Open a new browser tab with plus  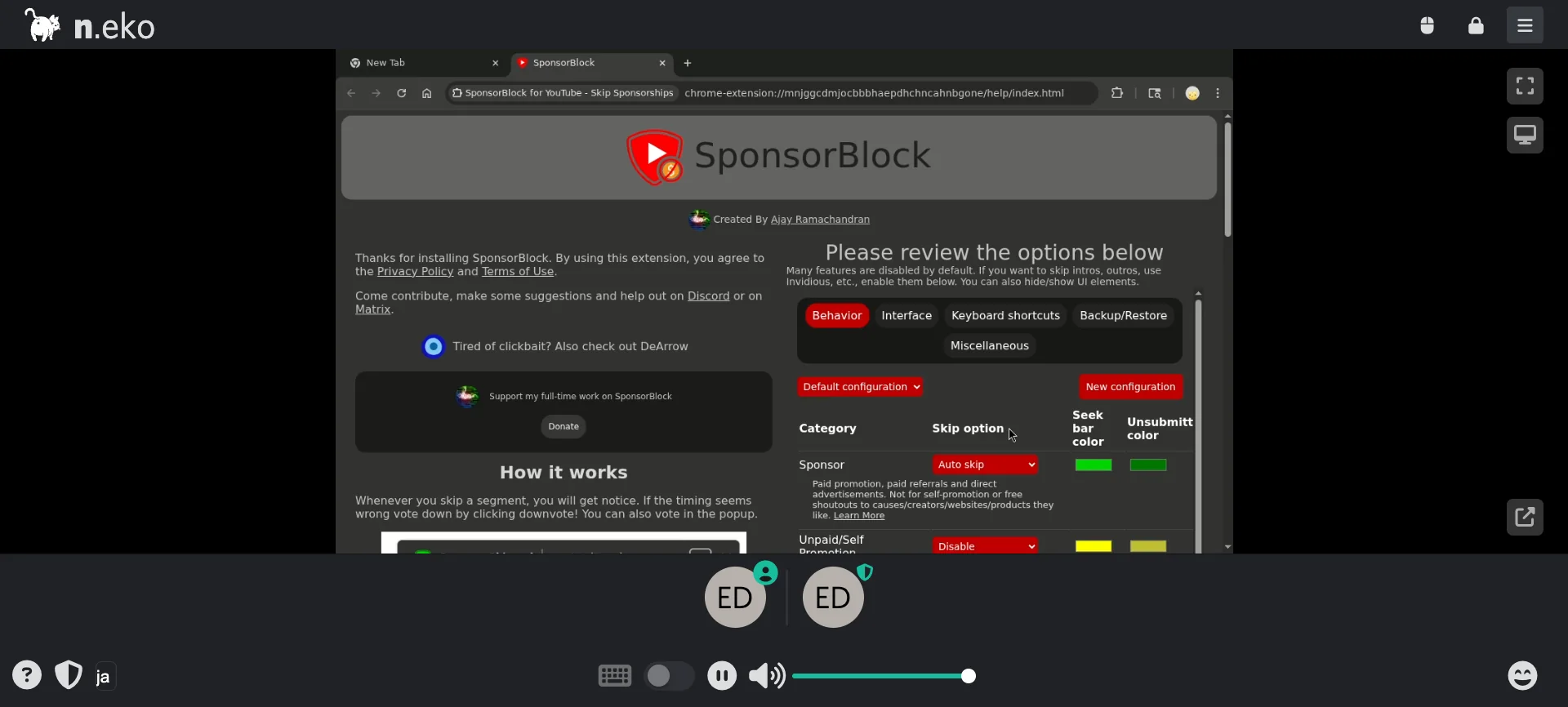tap(688, 63)
